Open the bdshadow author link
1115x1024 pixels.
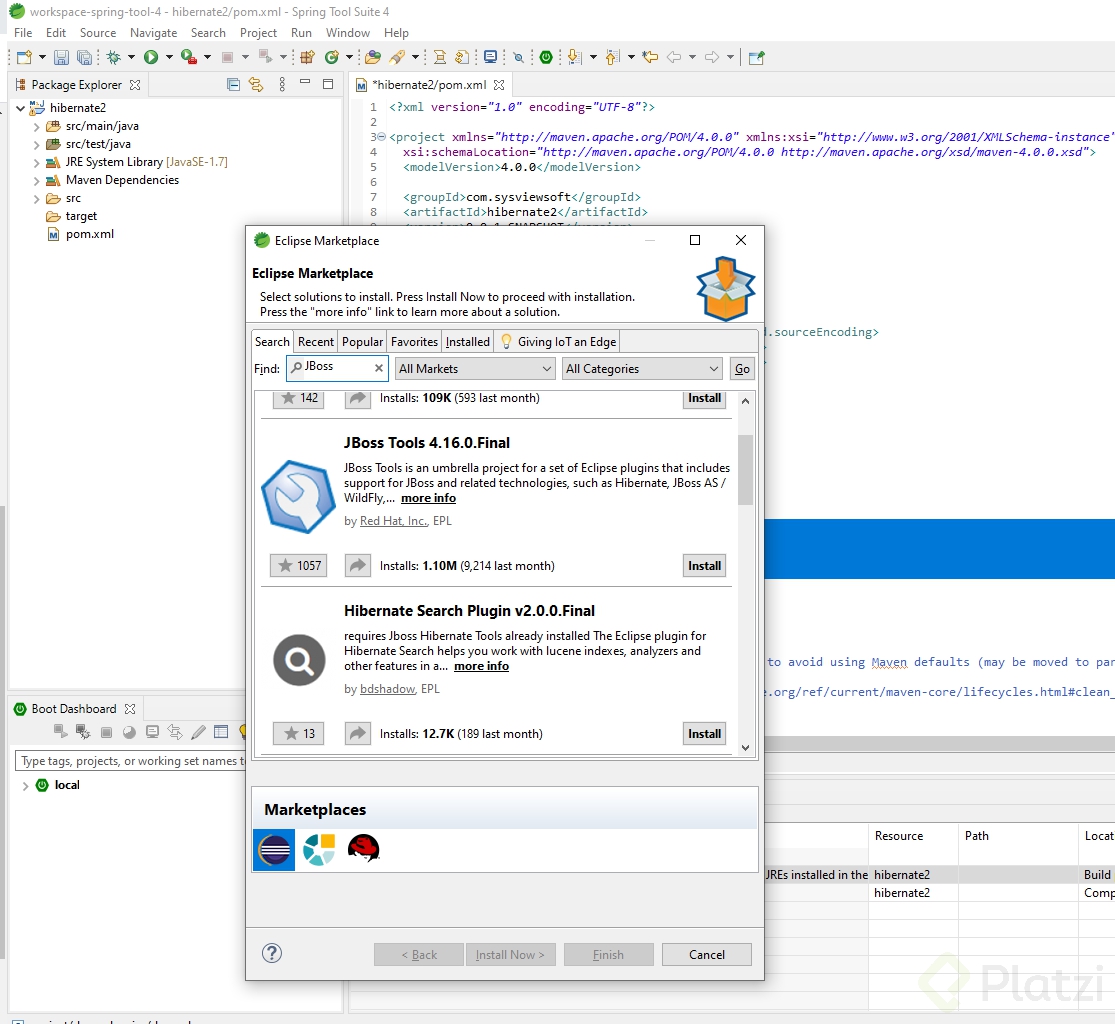pyautogui.click(x=388, y=688)
